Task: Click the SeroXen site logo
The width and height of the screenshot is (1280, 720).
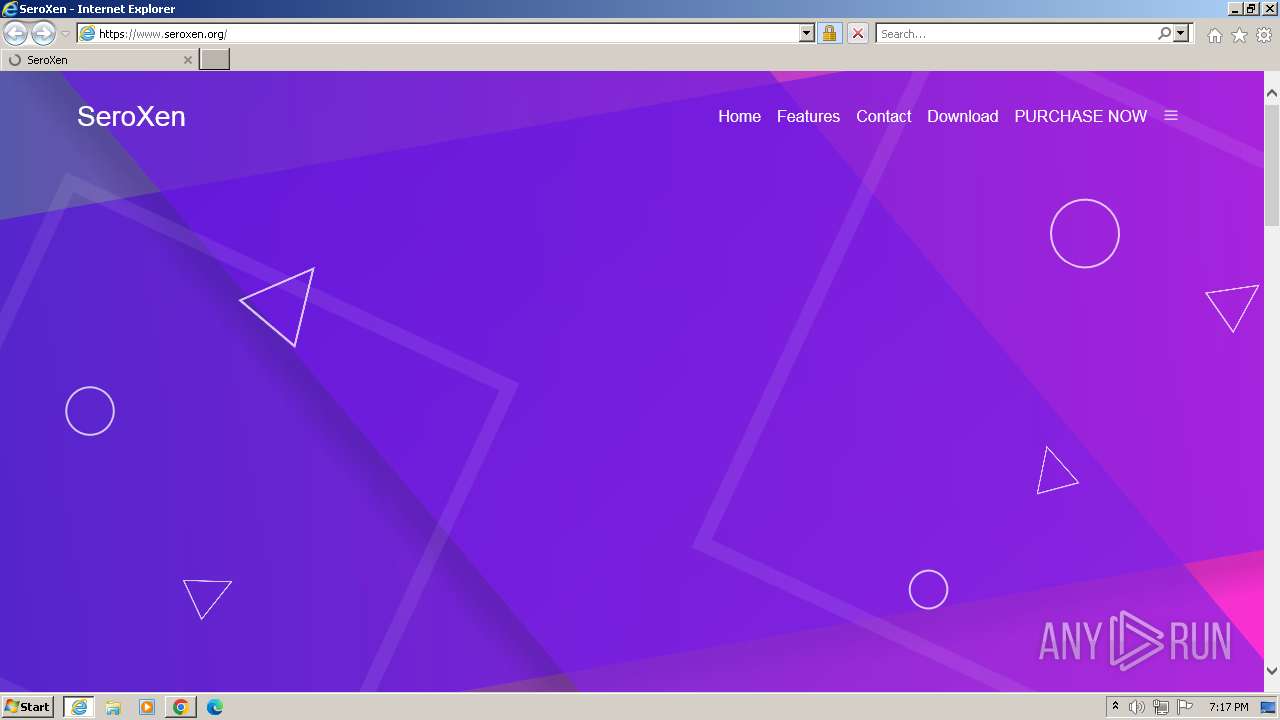Action: pos(131,116)
